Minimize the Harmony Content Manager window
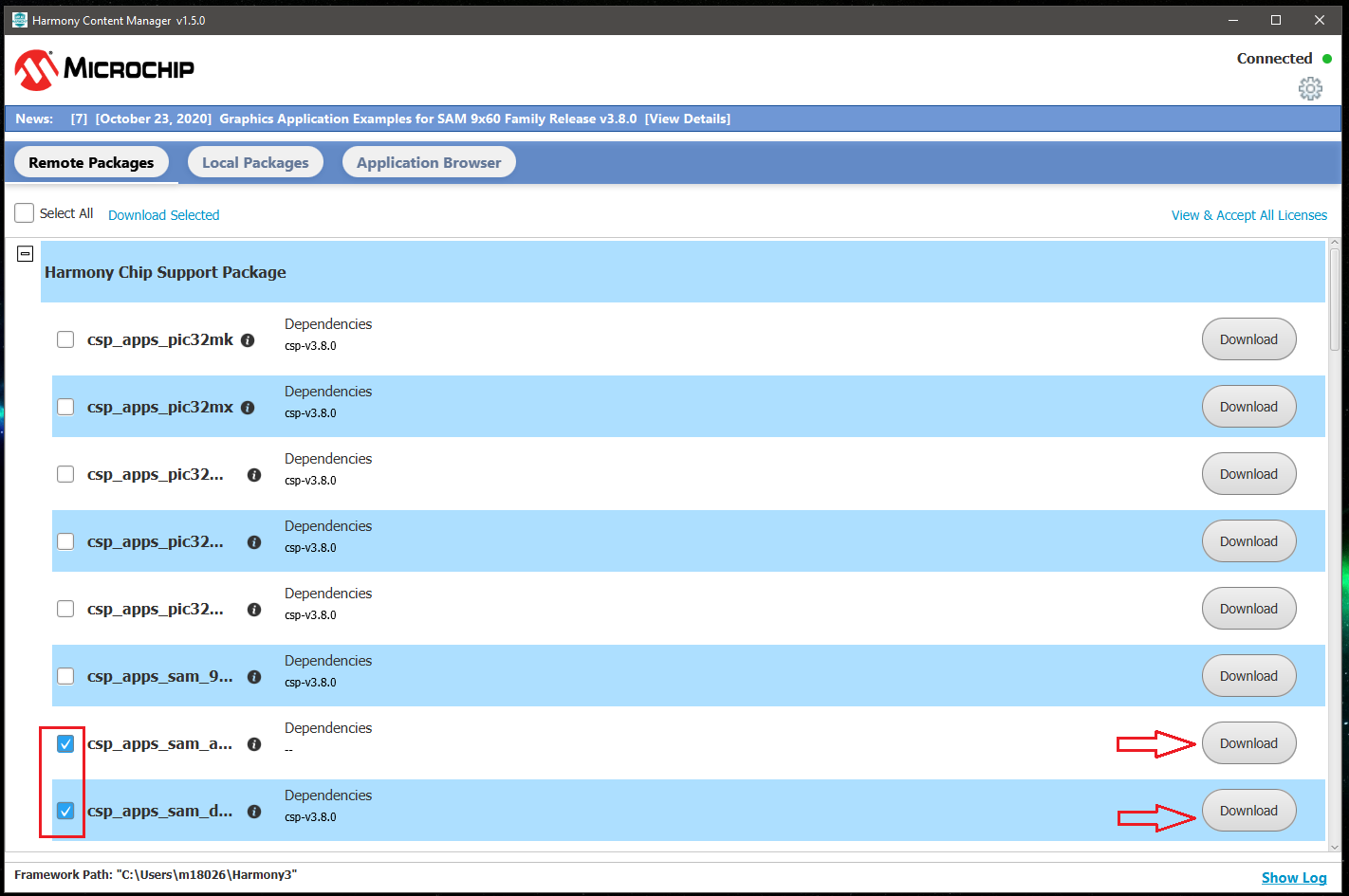This screenshot has height=896, width=1349. pos(1233,20)
